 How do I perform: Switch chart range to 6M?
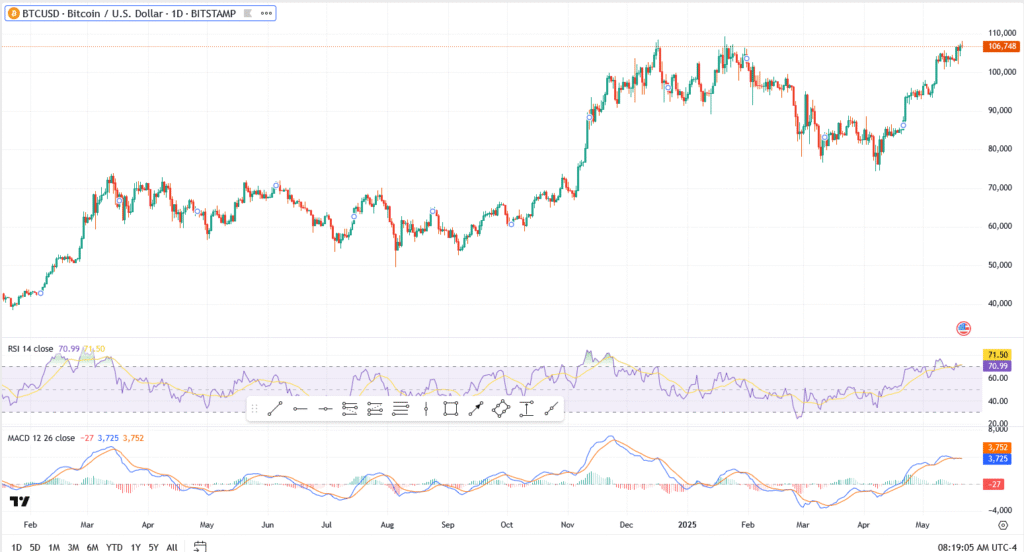[92, 547]
